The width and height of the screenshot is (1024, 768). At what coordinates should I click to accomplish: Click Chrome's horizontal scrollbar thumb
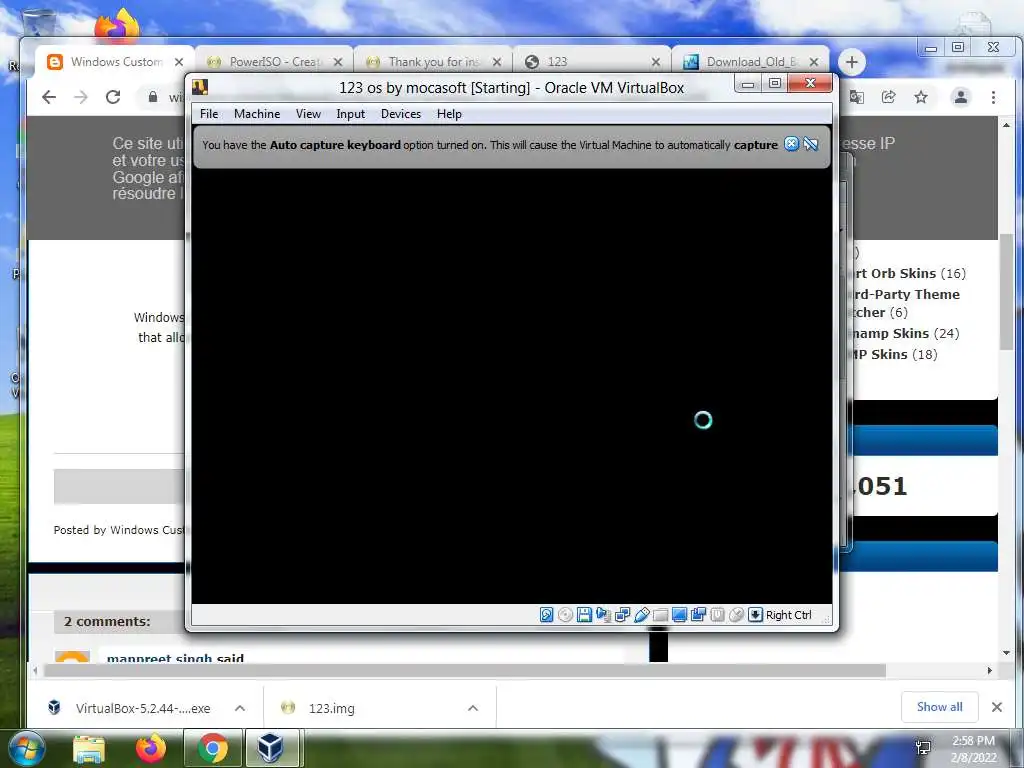[x=464, y=671]
